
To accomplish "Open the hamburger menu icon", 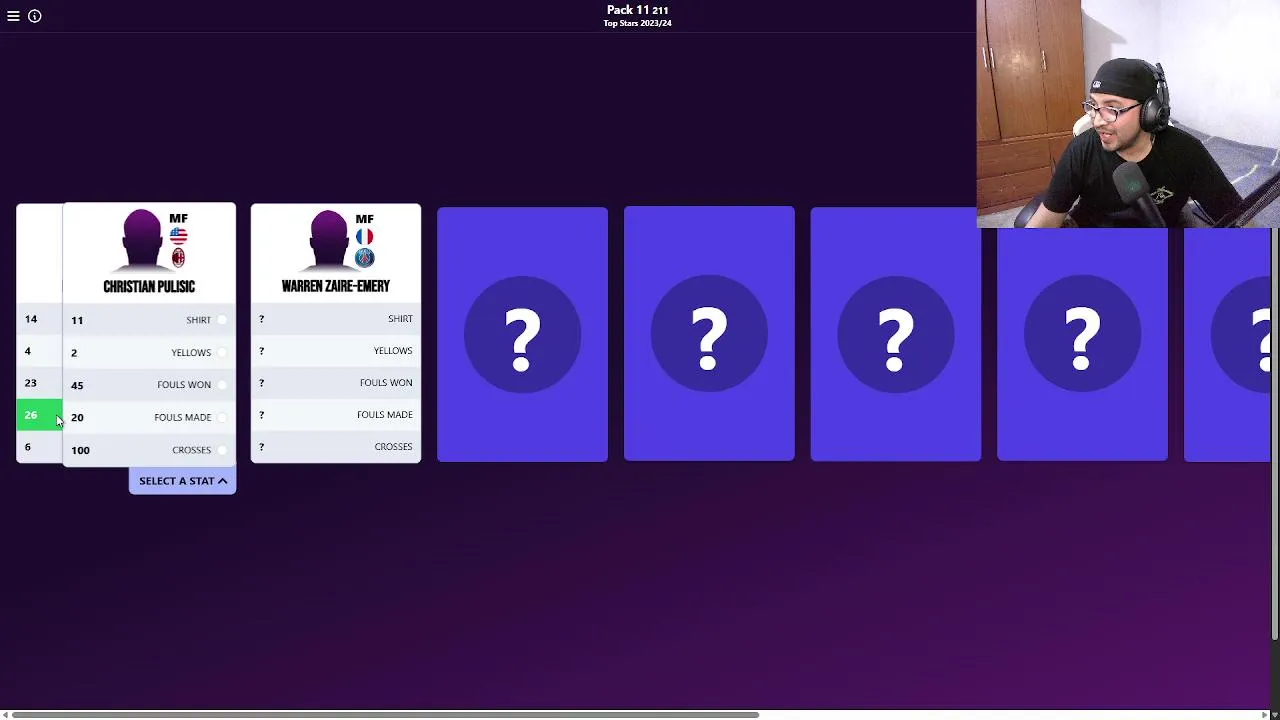I will (x=13, y=16).
